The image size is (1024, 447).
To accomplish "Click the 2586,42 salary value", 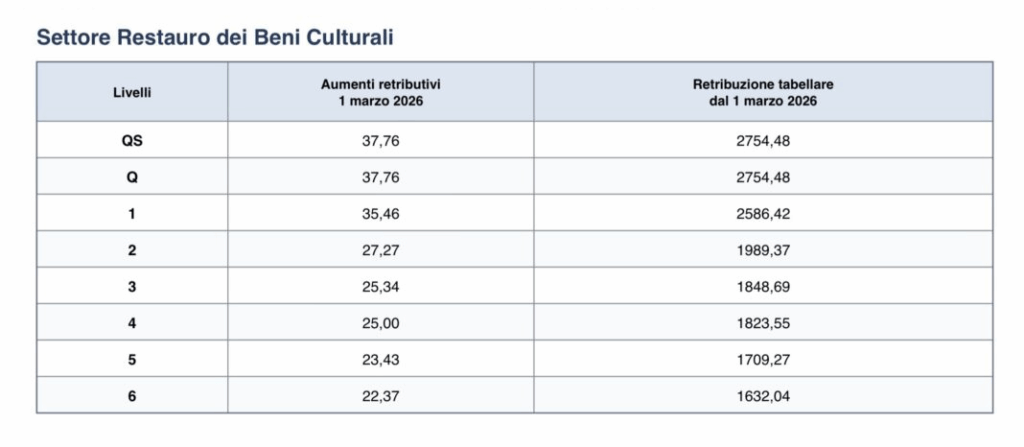I will pyautogui.click(x=763, y=213).
